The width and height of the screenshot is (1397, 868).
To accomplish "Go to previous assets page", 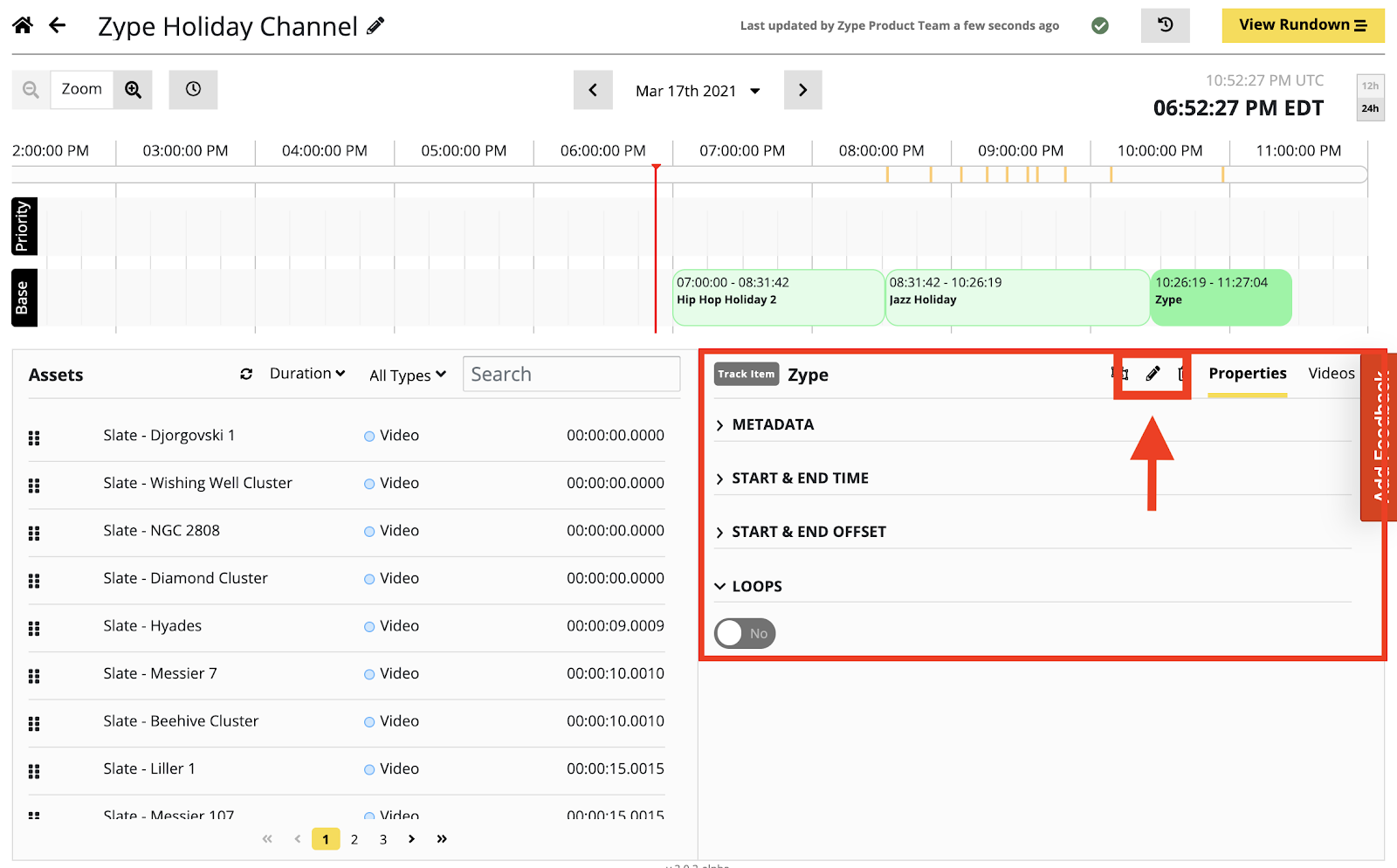I will coord(298,838).
